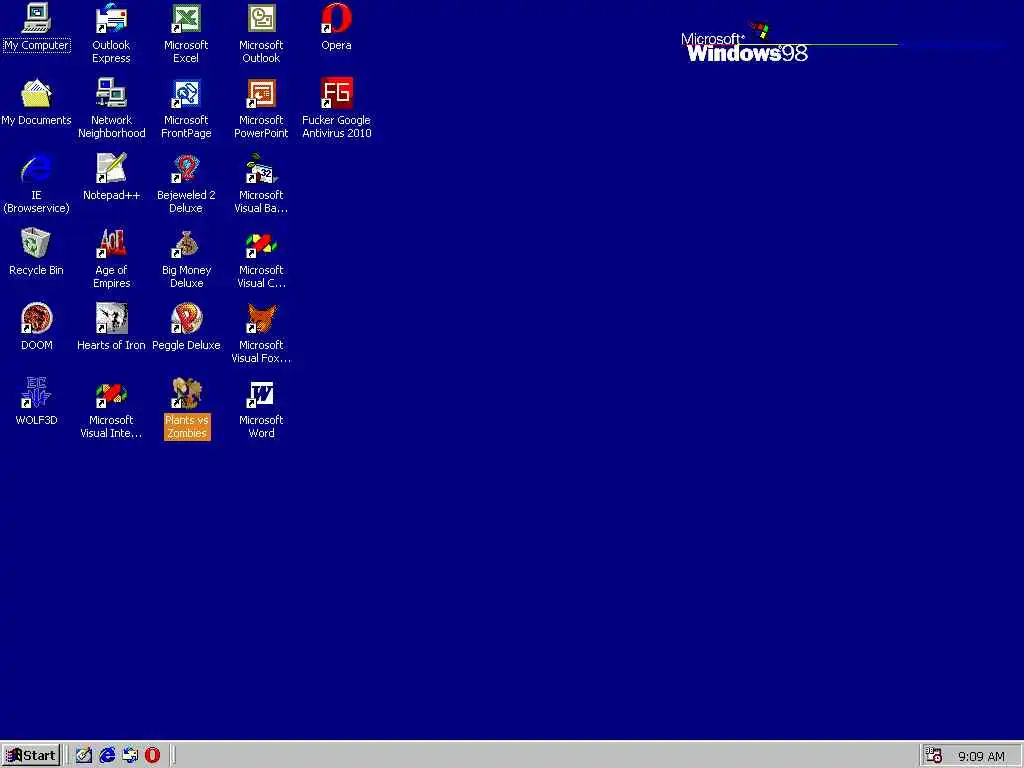Click the 9:09 AM taskbar clock
1024x768 pixels.
tap(981, 756)
